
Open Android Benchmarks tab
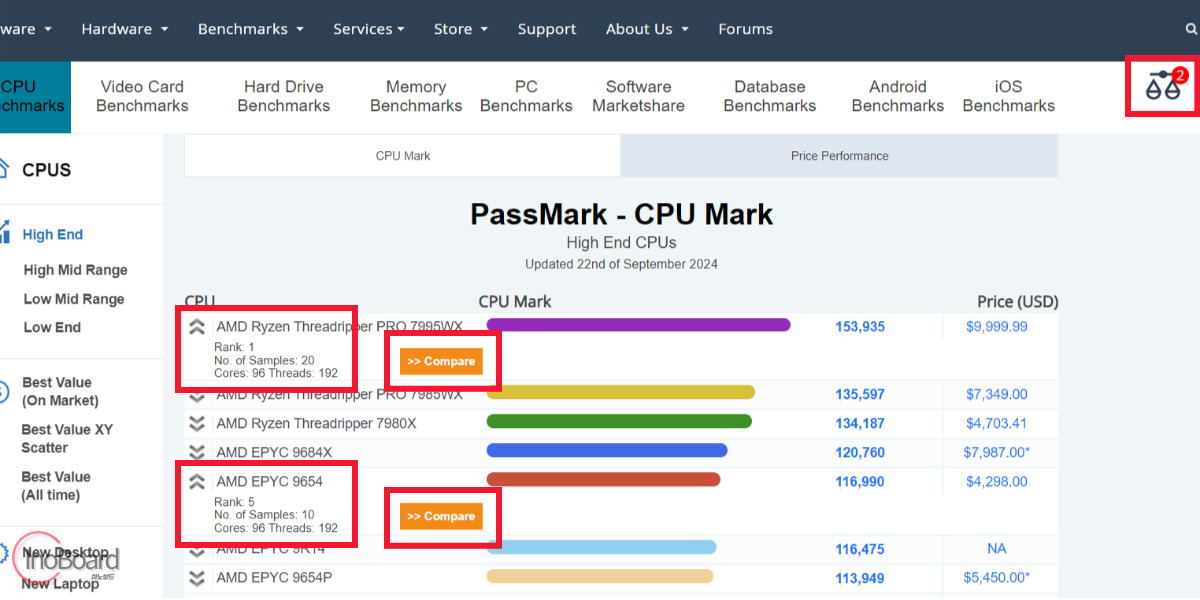tap(898, 96)
